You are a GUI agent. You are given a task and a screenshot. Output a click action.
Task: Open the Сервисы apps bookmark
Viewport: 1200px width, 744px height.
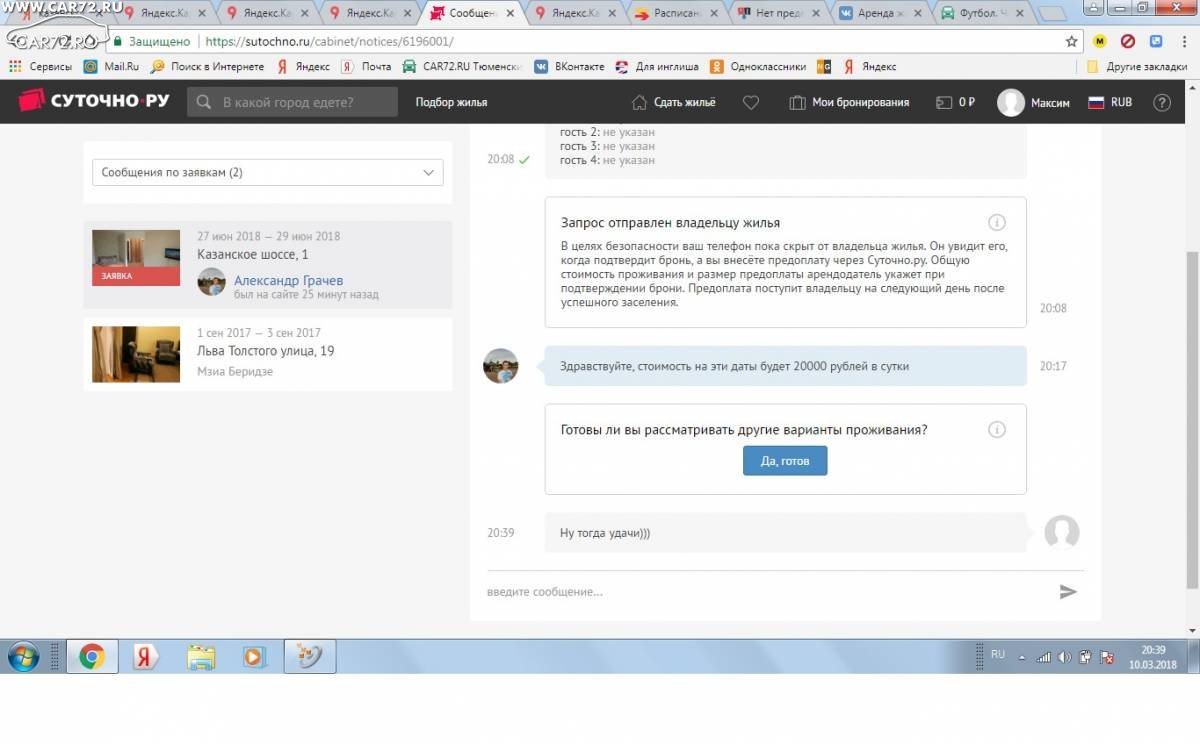(41, 66)
